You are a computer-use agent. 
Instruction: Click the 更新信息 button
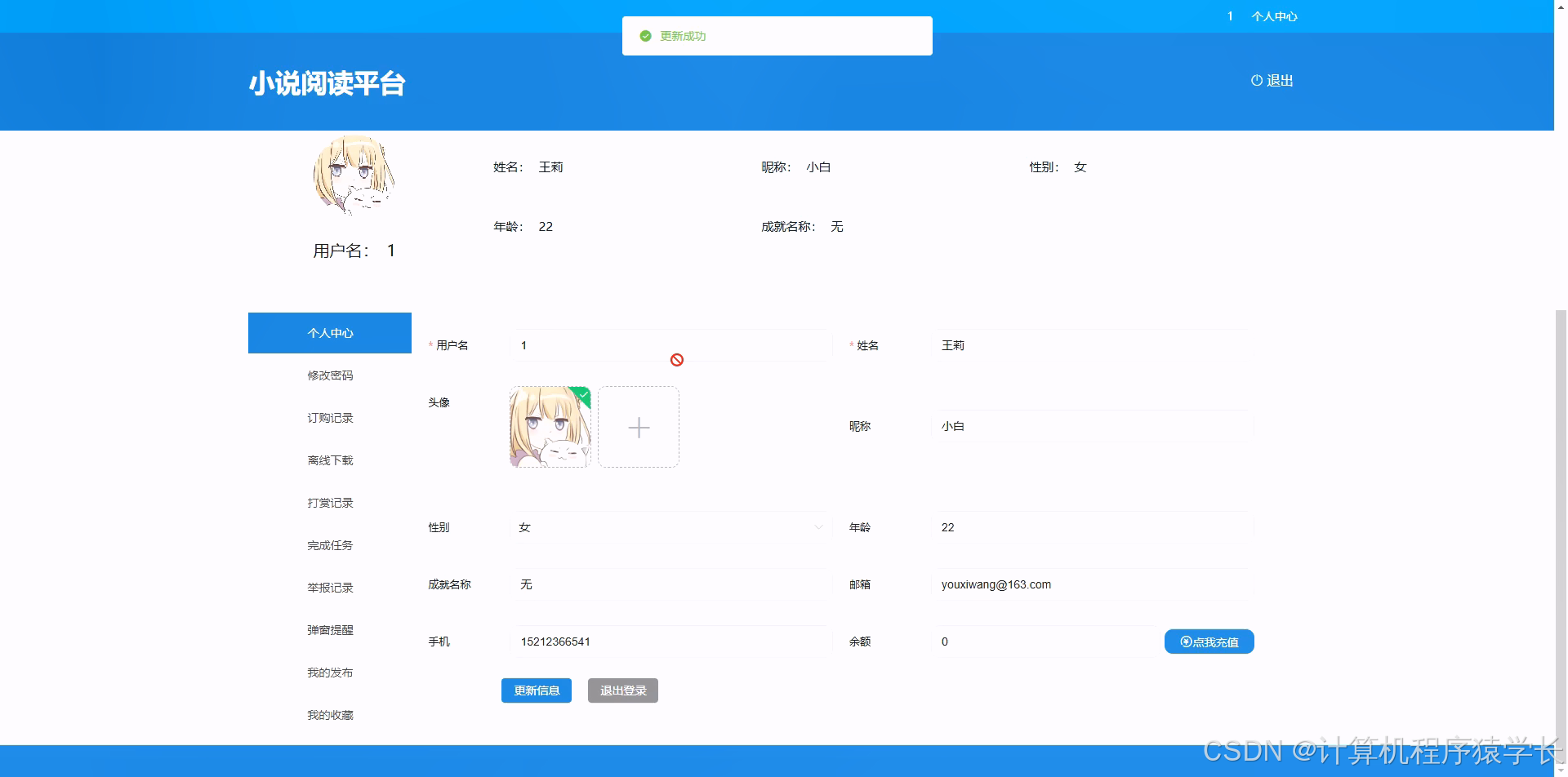click(537, 690)
